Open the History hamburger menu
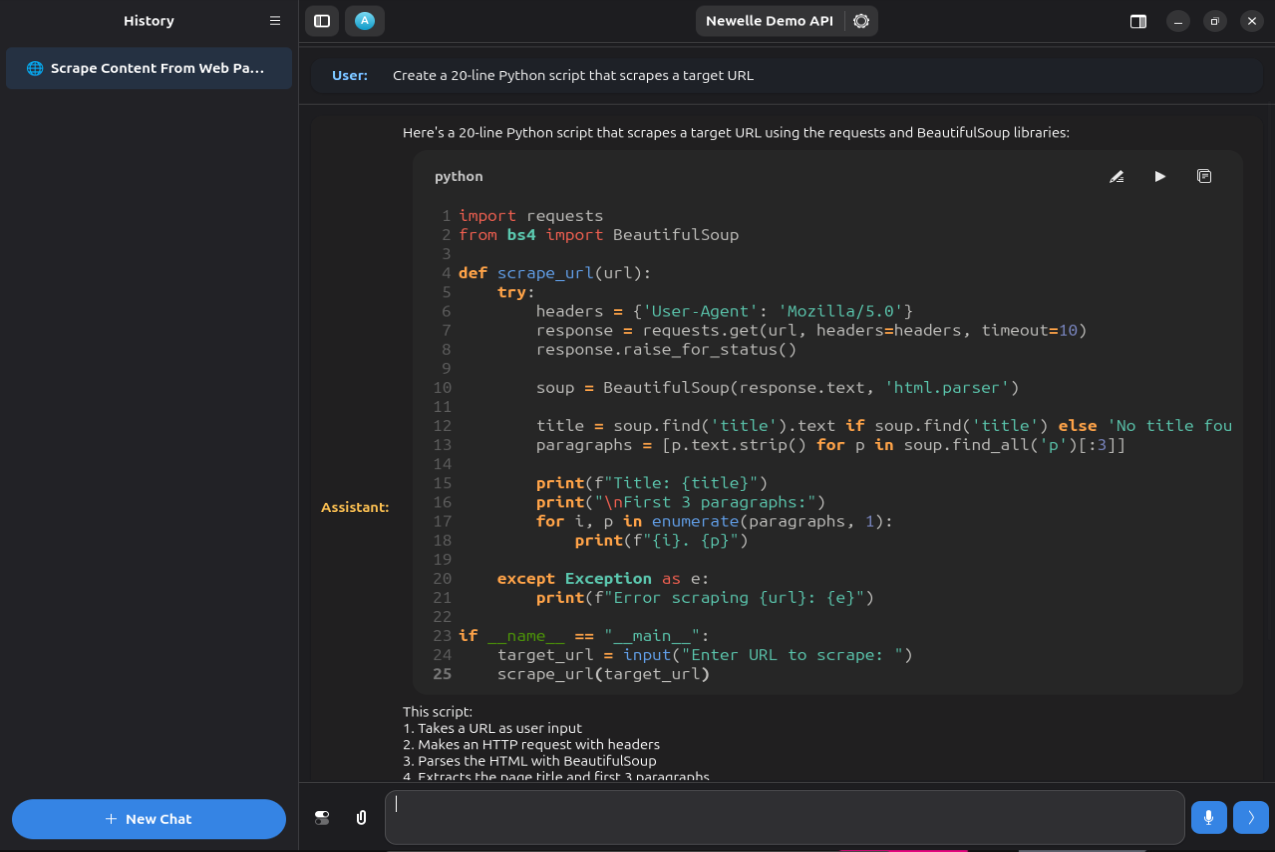The width and height of the screenshot is (1275, 852). coord(275,21)
